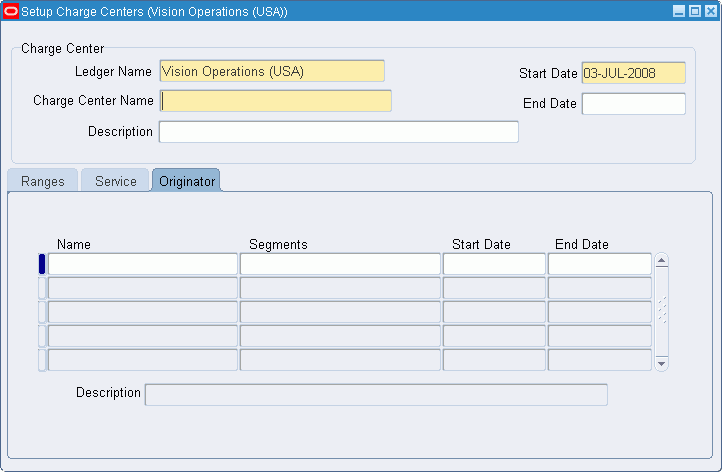Select the Originator tab
The height and width of the screenshot is (472, 722).
pyautogui.click(x=186, y=181)
